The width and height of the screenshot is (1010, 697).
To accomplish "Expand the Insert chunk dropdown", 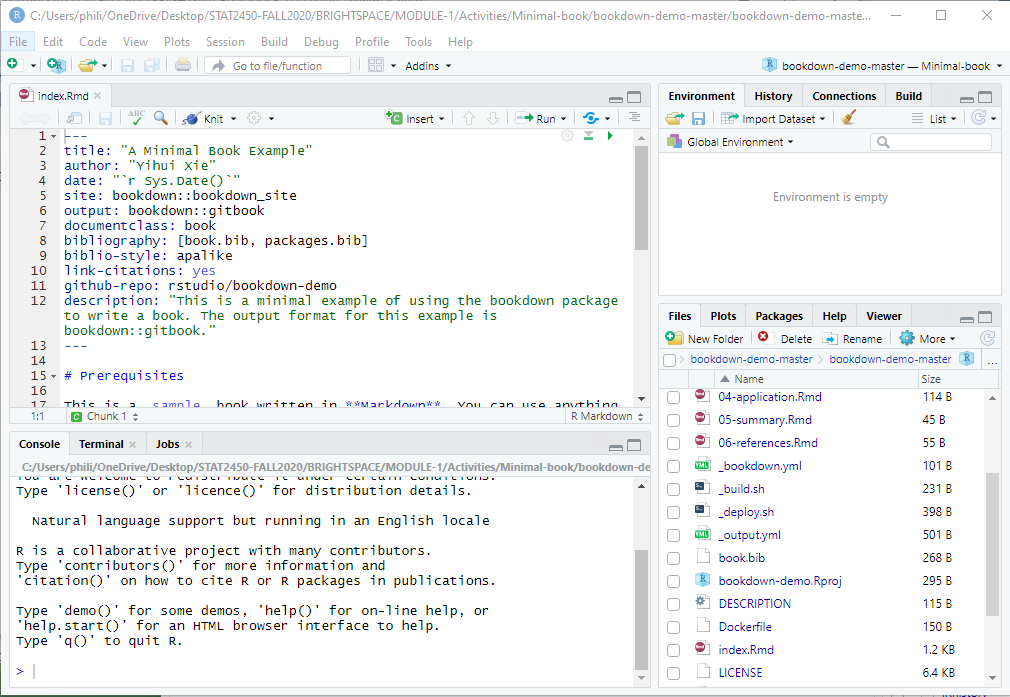I will point(441,119).
